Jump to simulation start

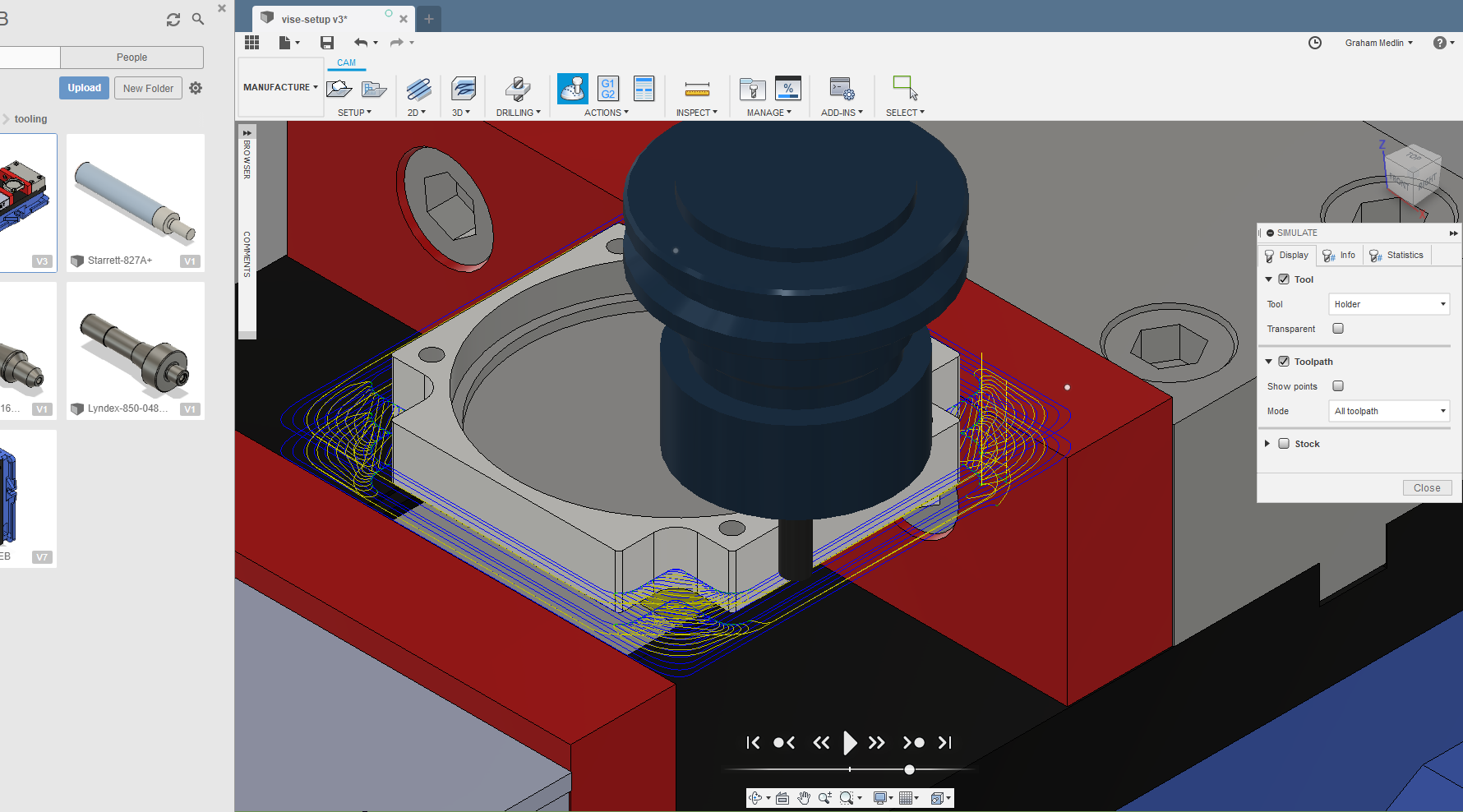tap(752, 743)
